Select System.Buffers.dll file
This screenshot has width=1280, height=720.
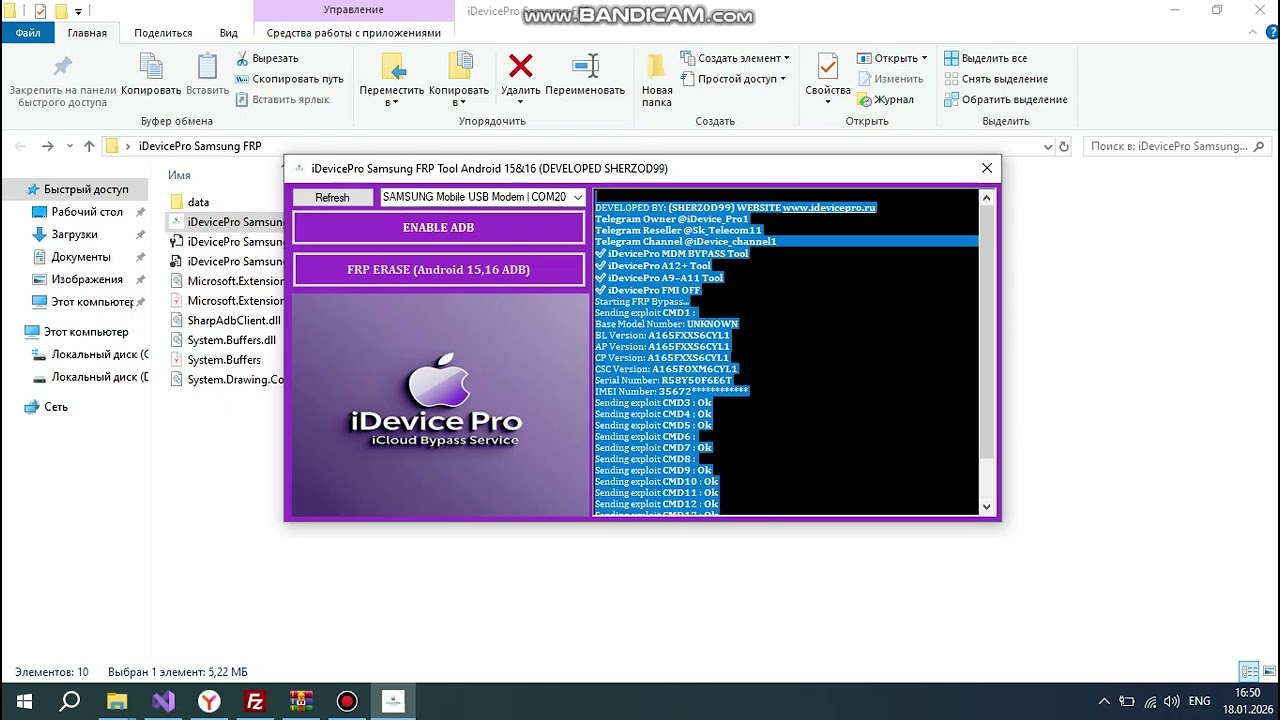click(231, 340)
